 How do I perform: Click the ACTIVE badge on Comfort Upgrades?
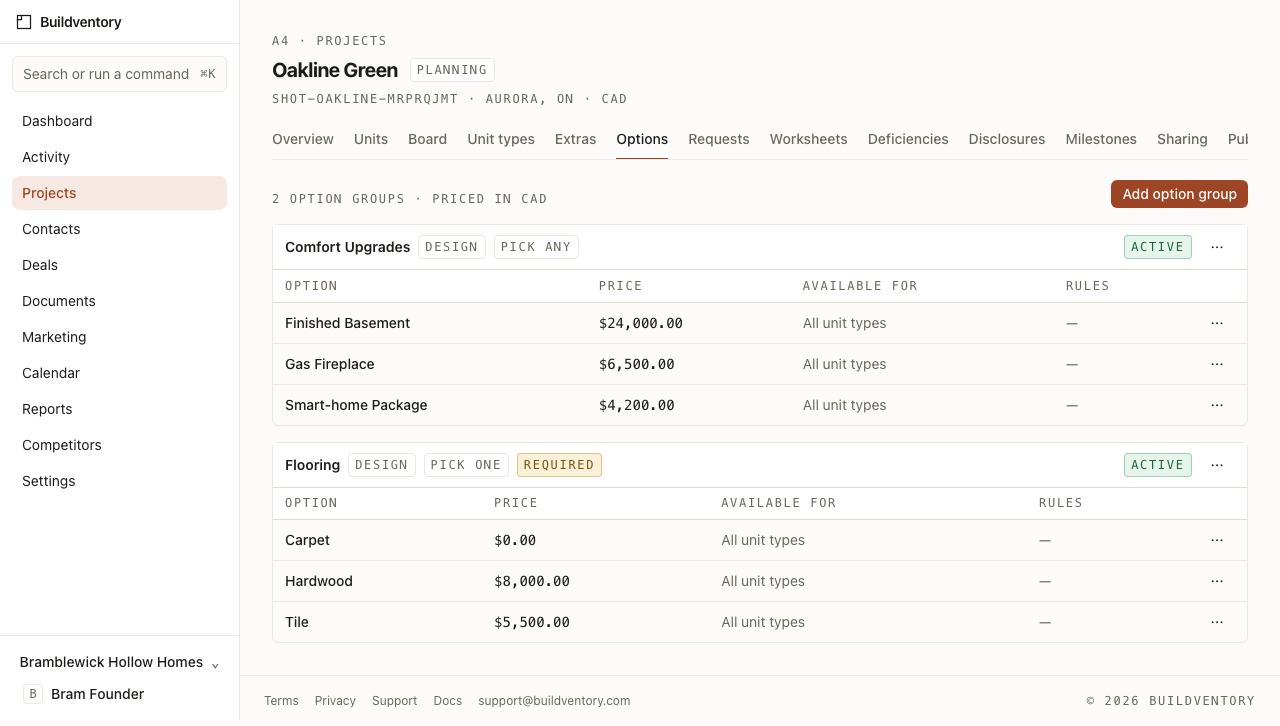click(1157, 247)
